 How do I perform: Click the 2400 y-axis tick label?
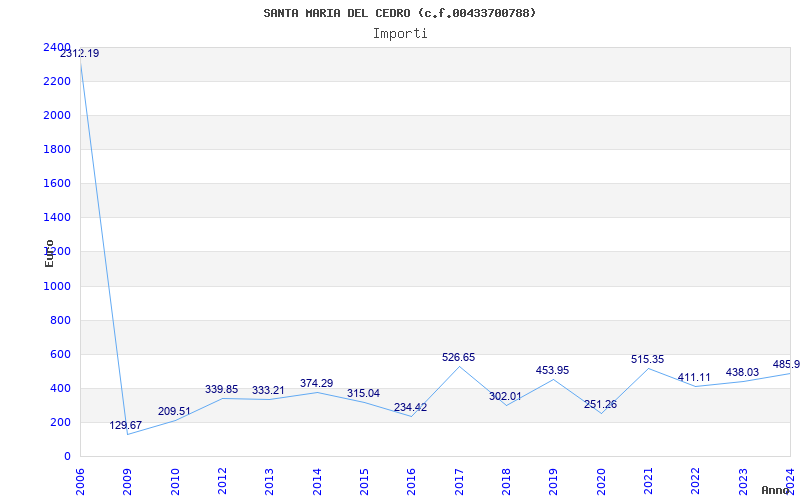point(57,48)
